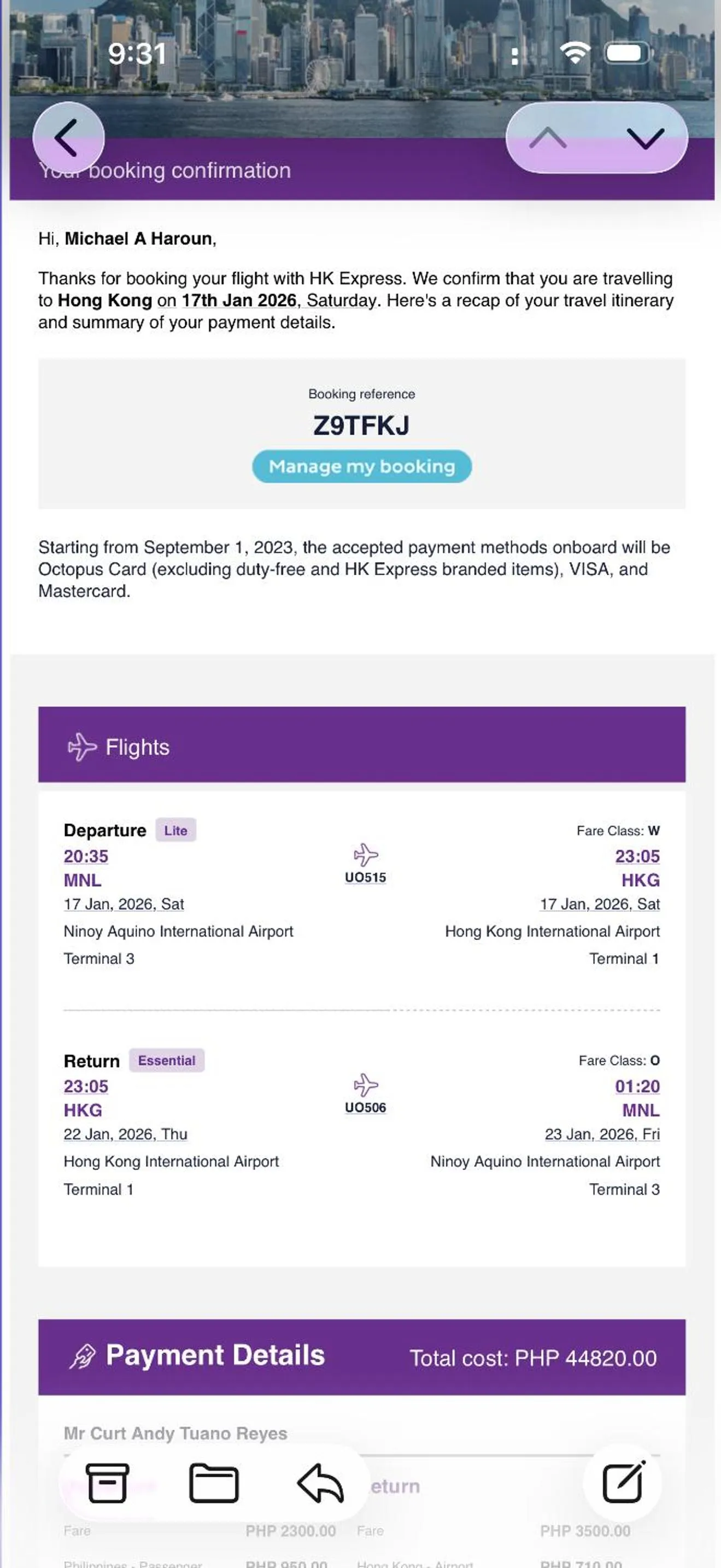
Task: Reply to the email using the reply arrow
Action: 320,1483
